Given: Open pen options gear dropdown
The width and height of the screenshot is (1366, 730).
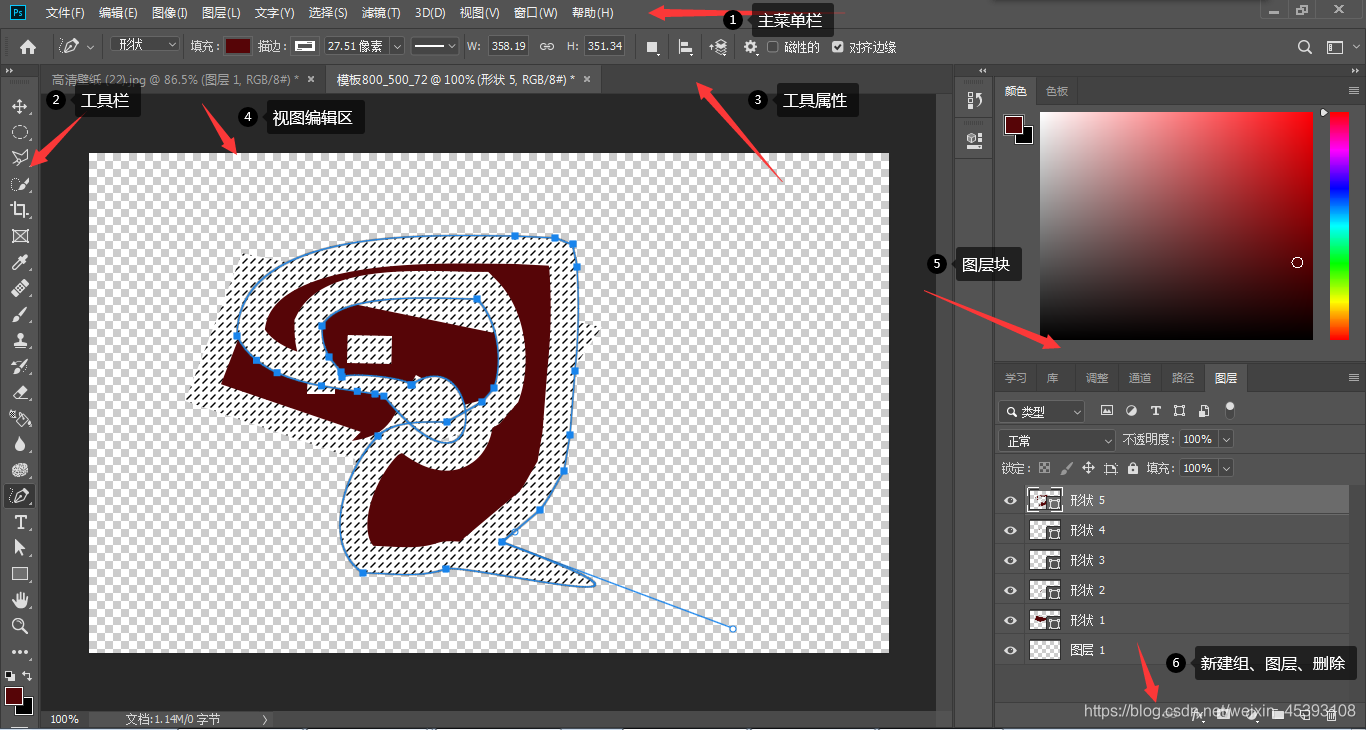Looking at the screenshot, I should (x=751, y=46).
